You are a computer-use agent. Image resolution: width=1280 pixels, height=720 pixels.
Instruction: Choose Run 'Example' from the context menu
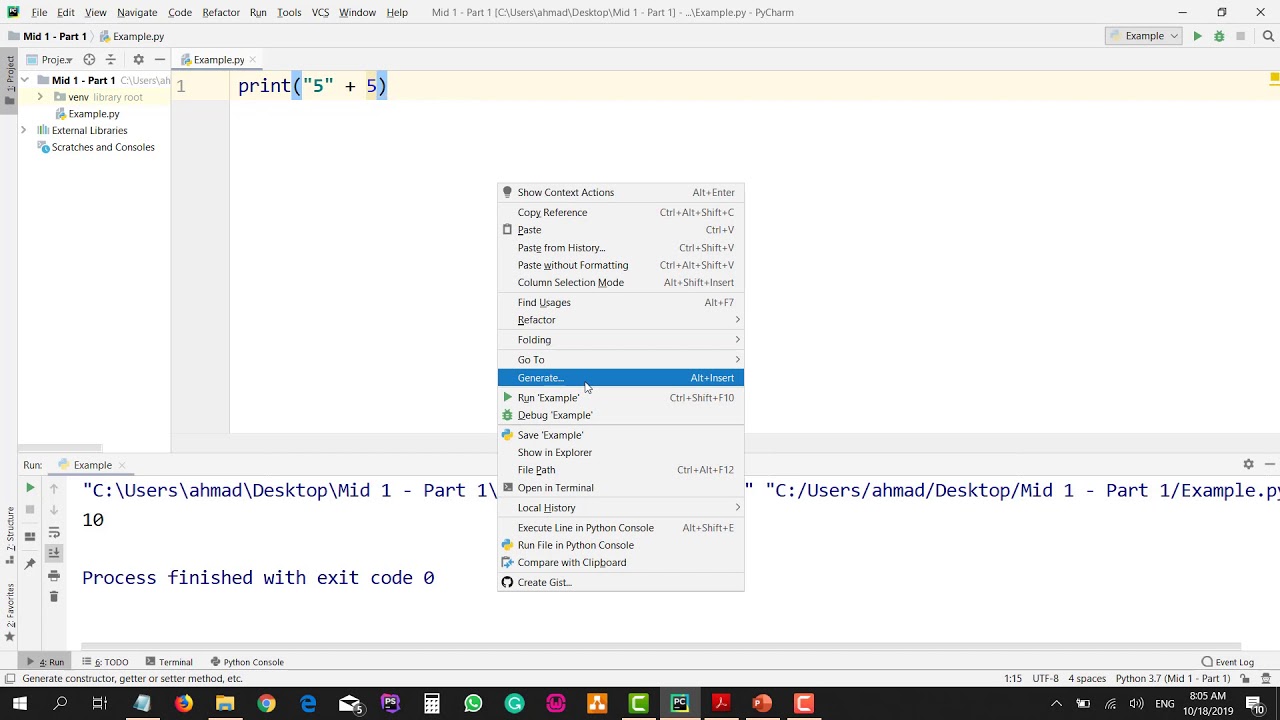(x=621, y=398)
